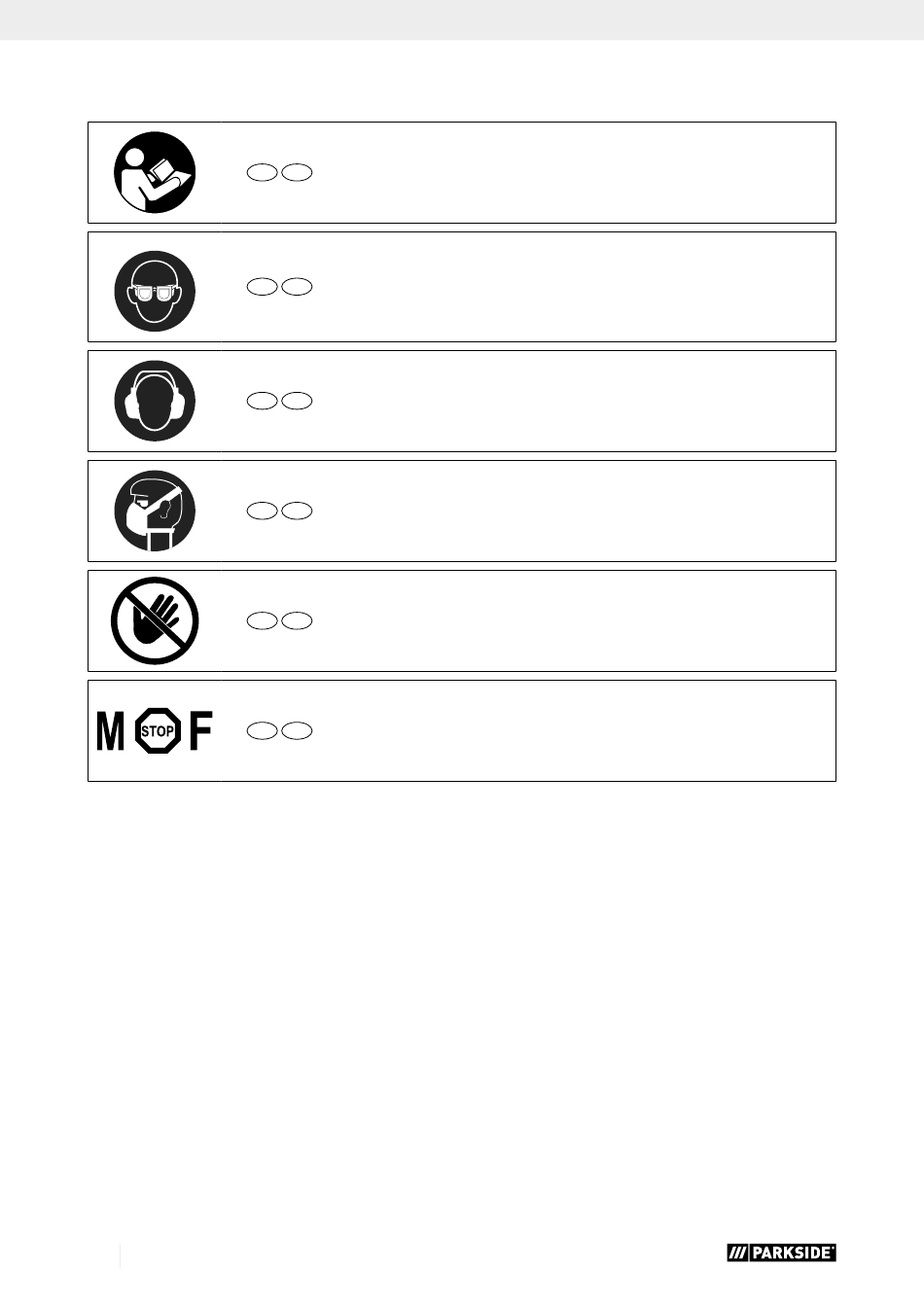Click the large letter M symbol
The height and width of the screenshot is (1307, 924).
[x=111, y=731]
